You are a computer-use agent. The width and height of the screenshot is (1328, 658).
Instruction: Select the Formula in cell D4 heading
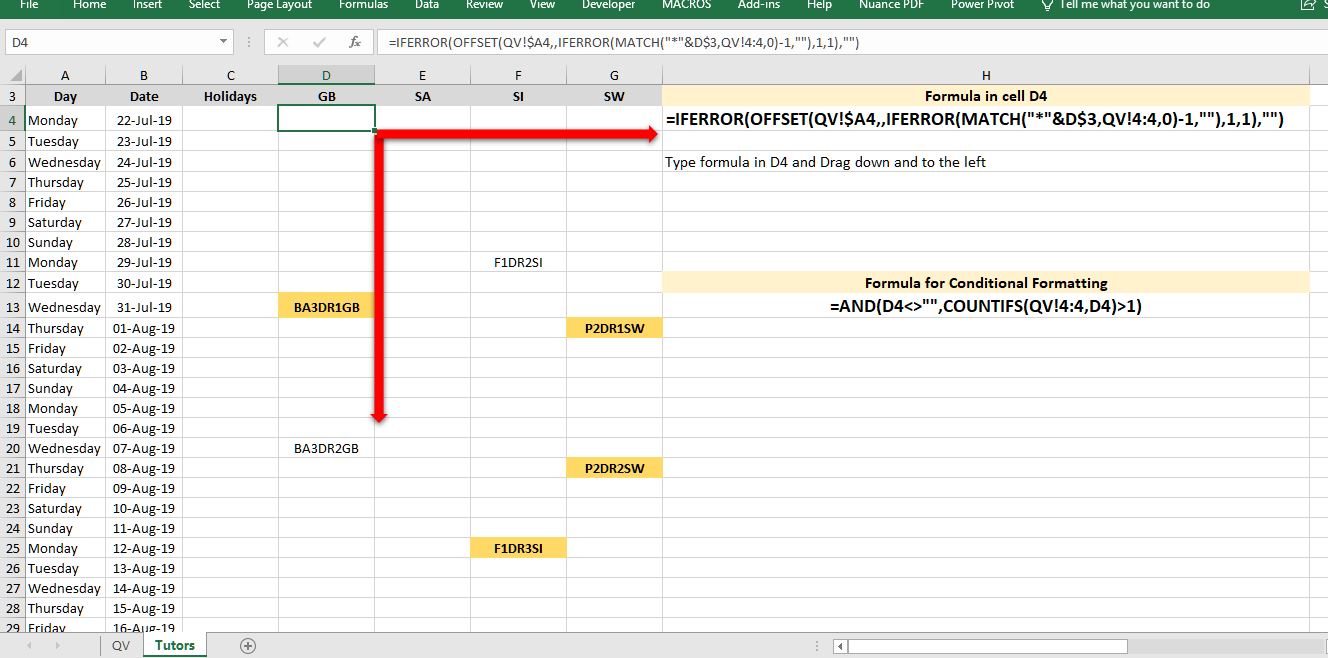pos(986,96)
